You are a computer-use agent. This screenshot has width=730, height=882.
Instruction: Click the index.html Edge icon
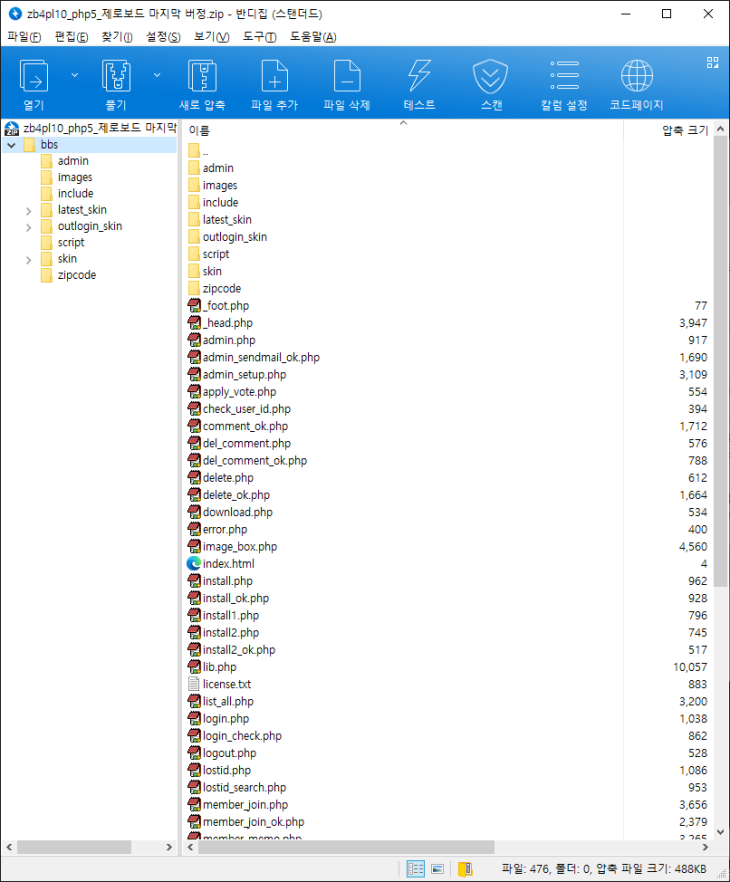(194, 564)
